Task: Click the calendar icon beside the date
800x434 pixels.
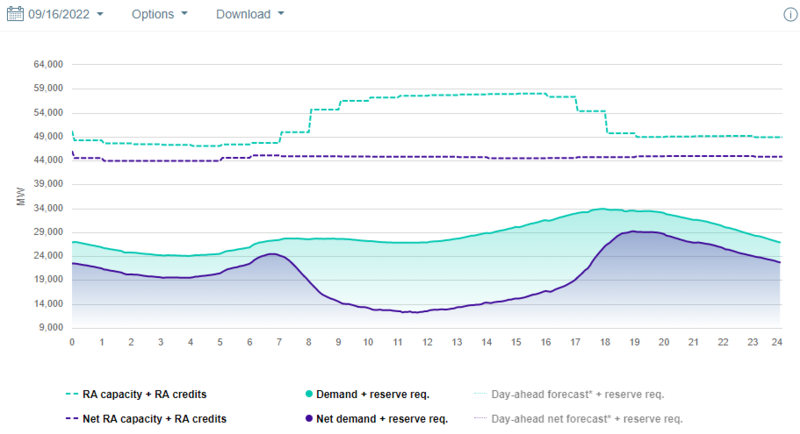Action: 16,15
